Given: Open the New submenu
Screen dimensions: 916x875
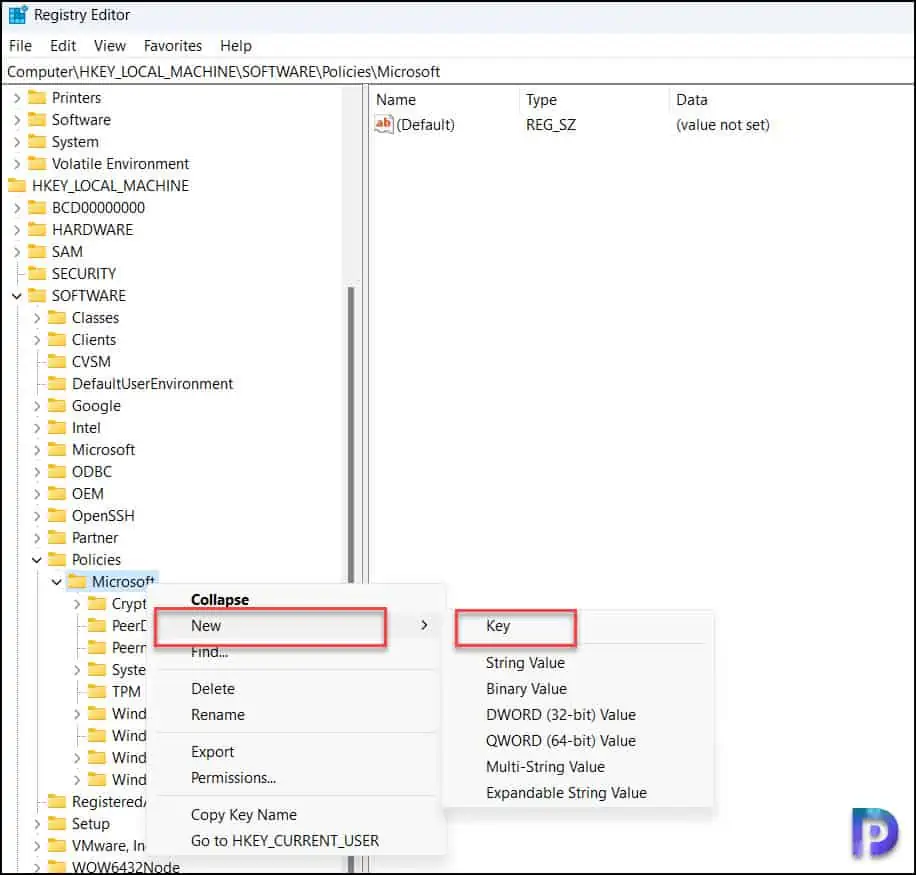Looking at the screenshot, I should pyautogui.click(x=295, y=626).
